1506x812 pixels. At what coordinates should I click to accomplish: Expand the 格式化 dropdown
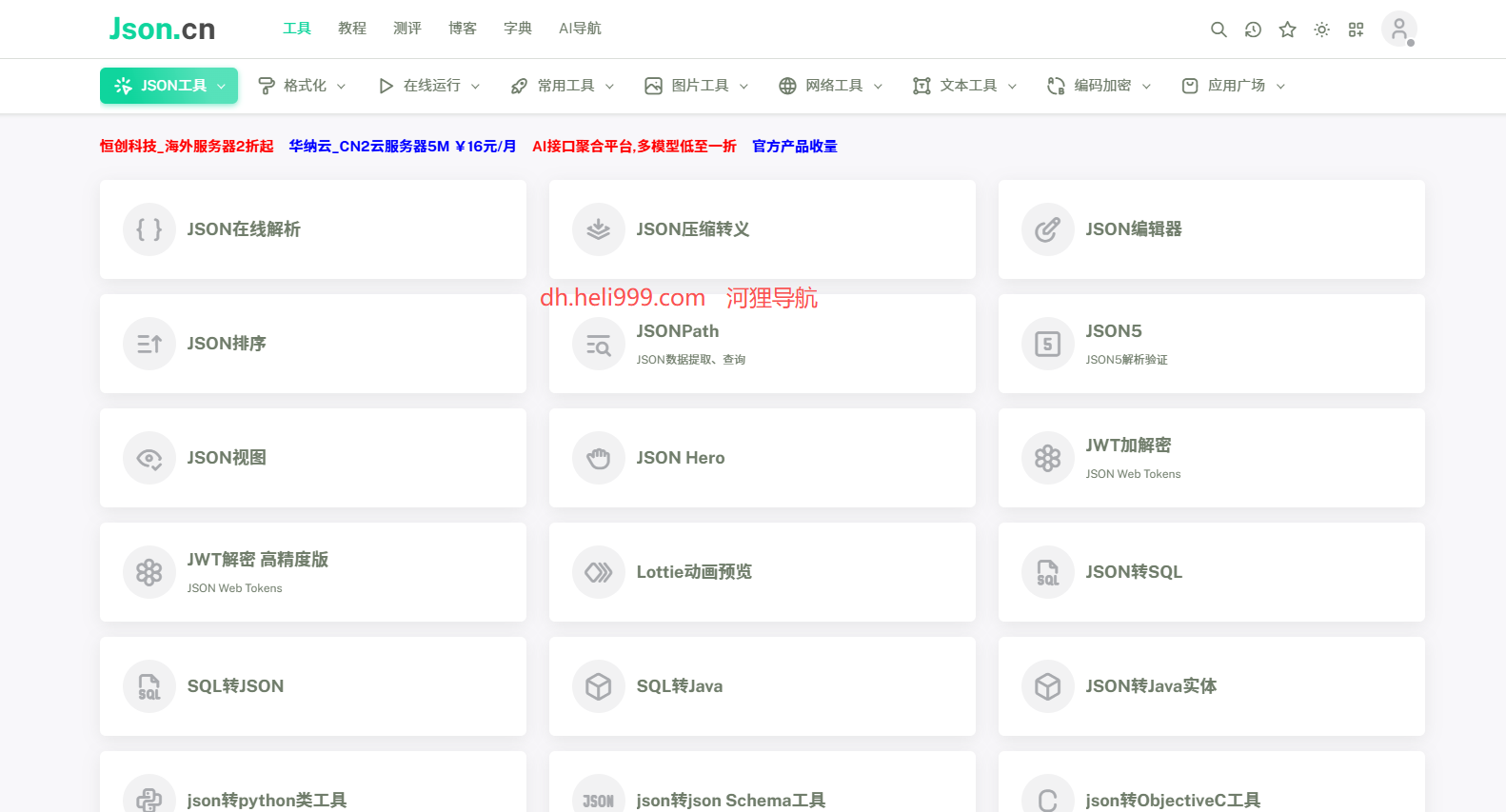pos(302,86)
